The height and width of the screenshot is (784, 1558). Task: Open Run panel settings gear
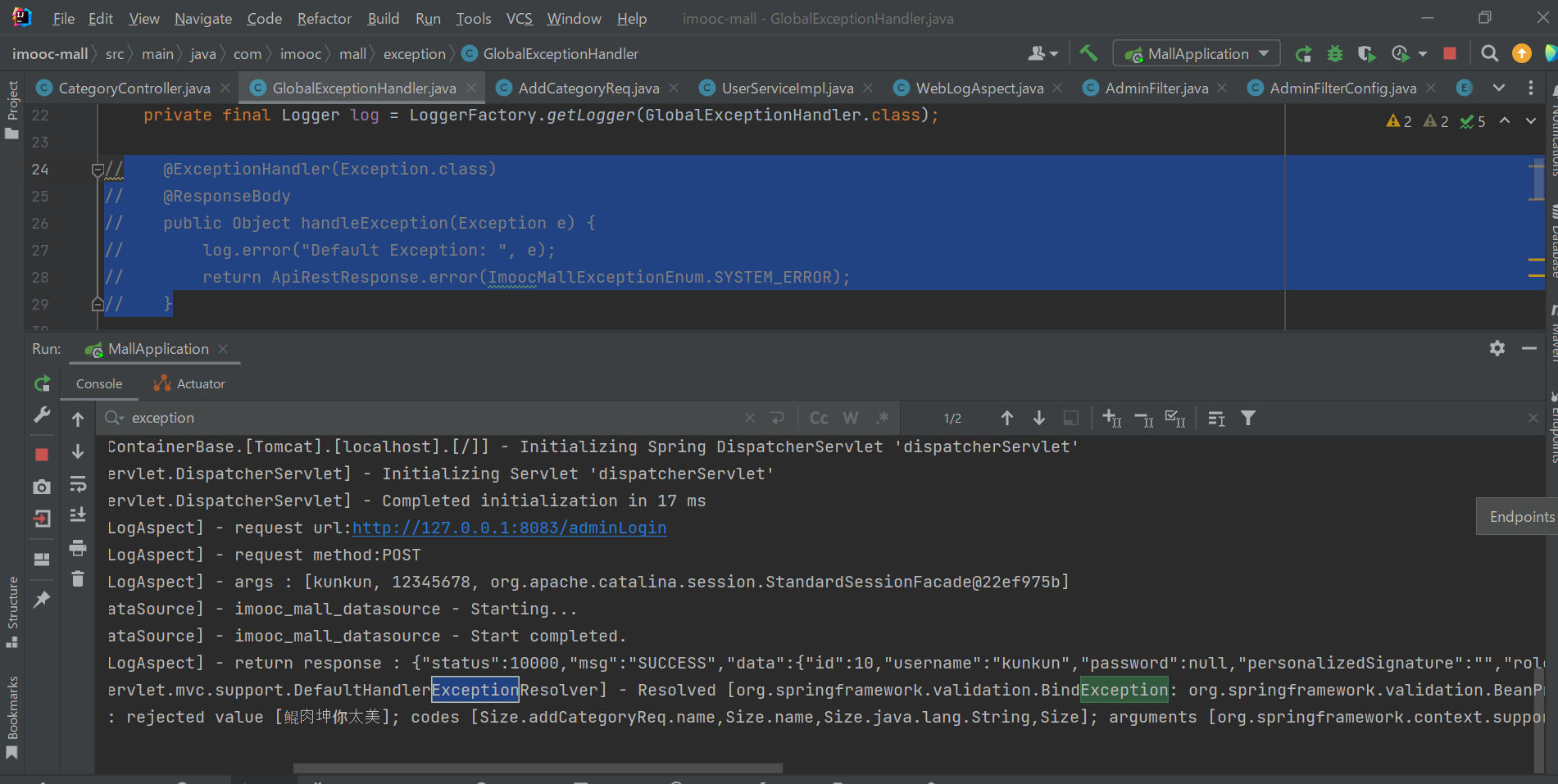click(1497, 348)
